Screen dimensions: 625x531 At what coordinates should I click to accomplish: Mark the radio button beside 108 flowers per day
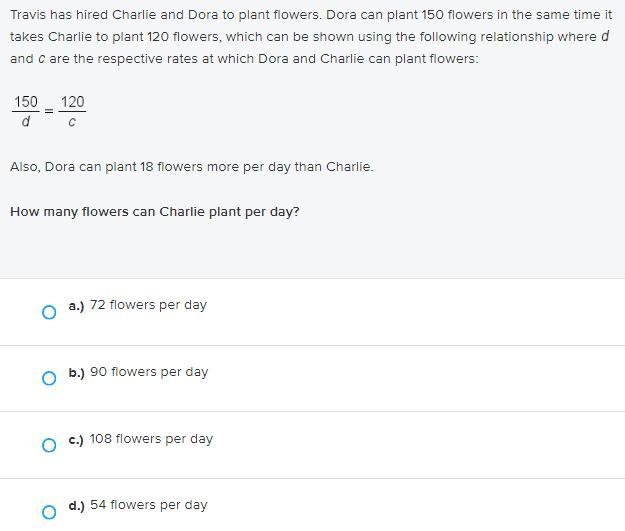49,445
